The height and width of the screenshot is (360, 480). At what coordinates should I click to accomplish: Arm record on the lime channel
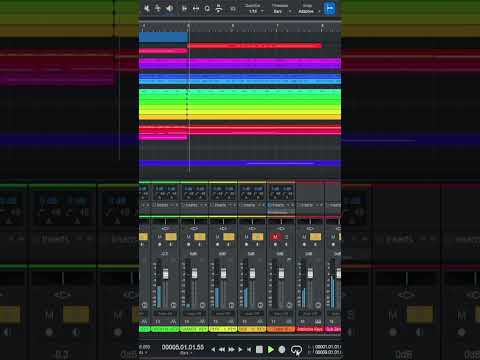(x=189, y=245)
